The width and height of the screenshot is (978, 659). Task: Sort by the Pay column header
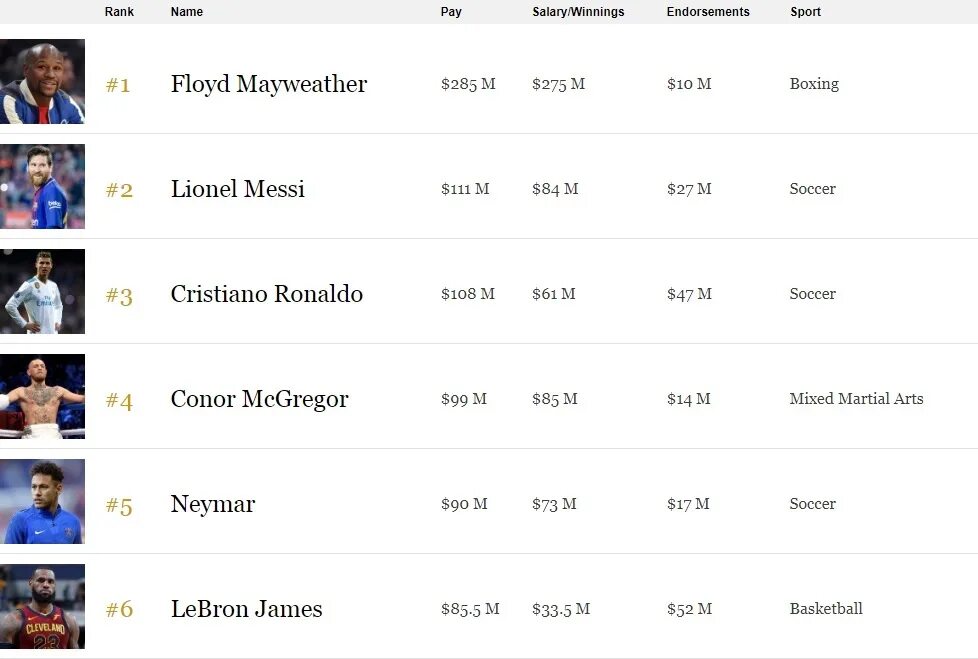tap(451, 12)
